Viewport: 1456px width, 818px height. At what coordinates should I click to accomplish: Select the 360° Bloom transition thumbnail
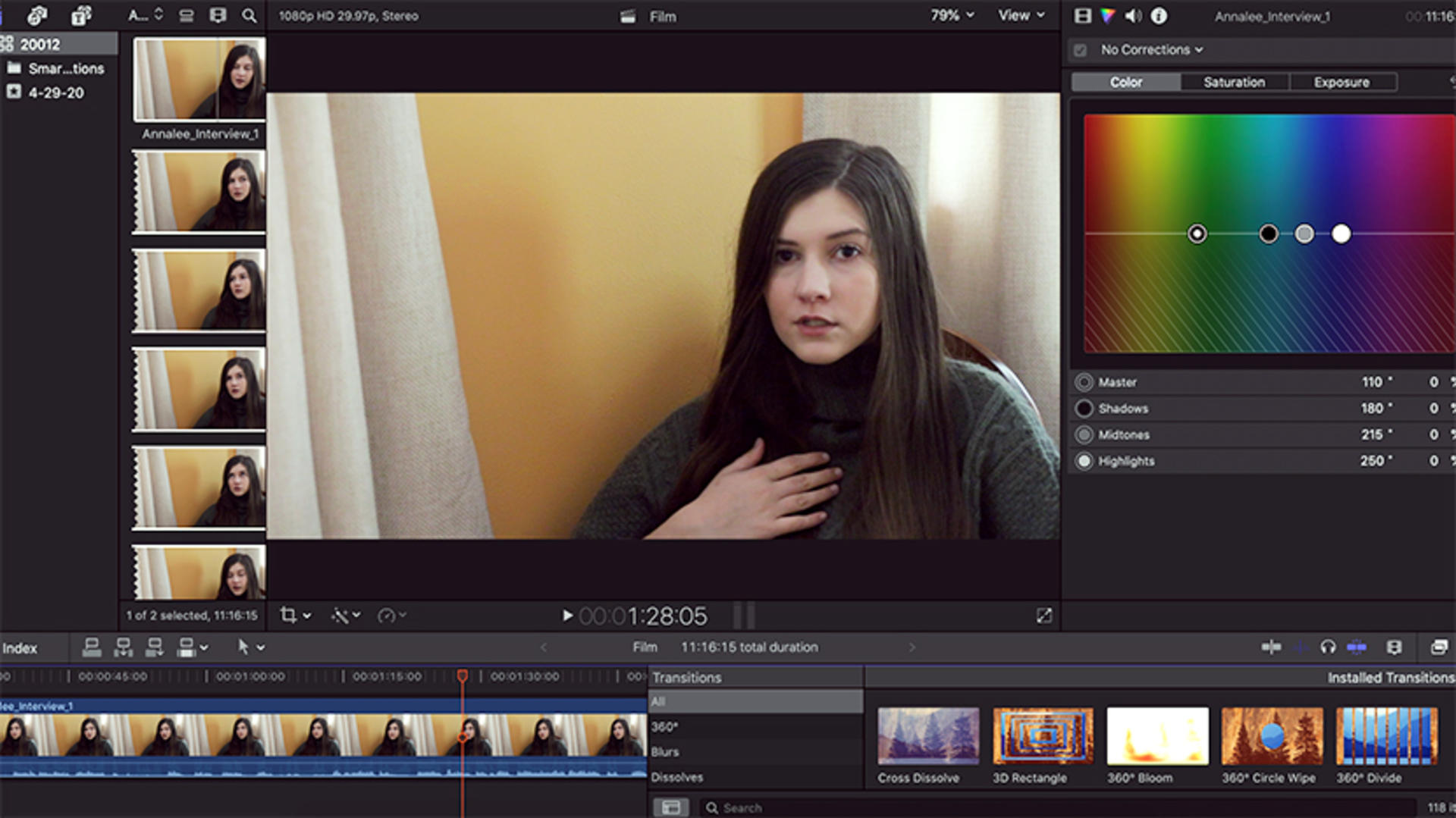[1157, 736]
